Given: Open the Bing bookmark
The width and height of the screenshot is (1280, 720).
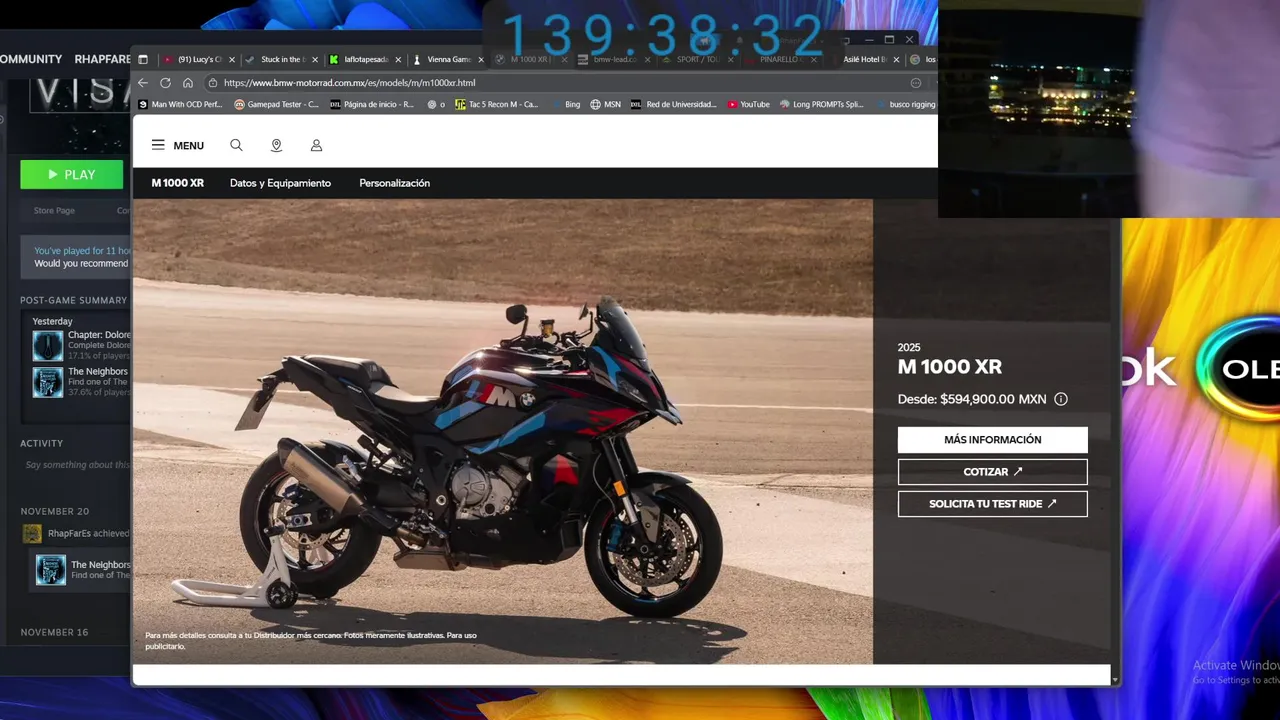Looking at the screenshot, I should tap(565, 104).
